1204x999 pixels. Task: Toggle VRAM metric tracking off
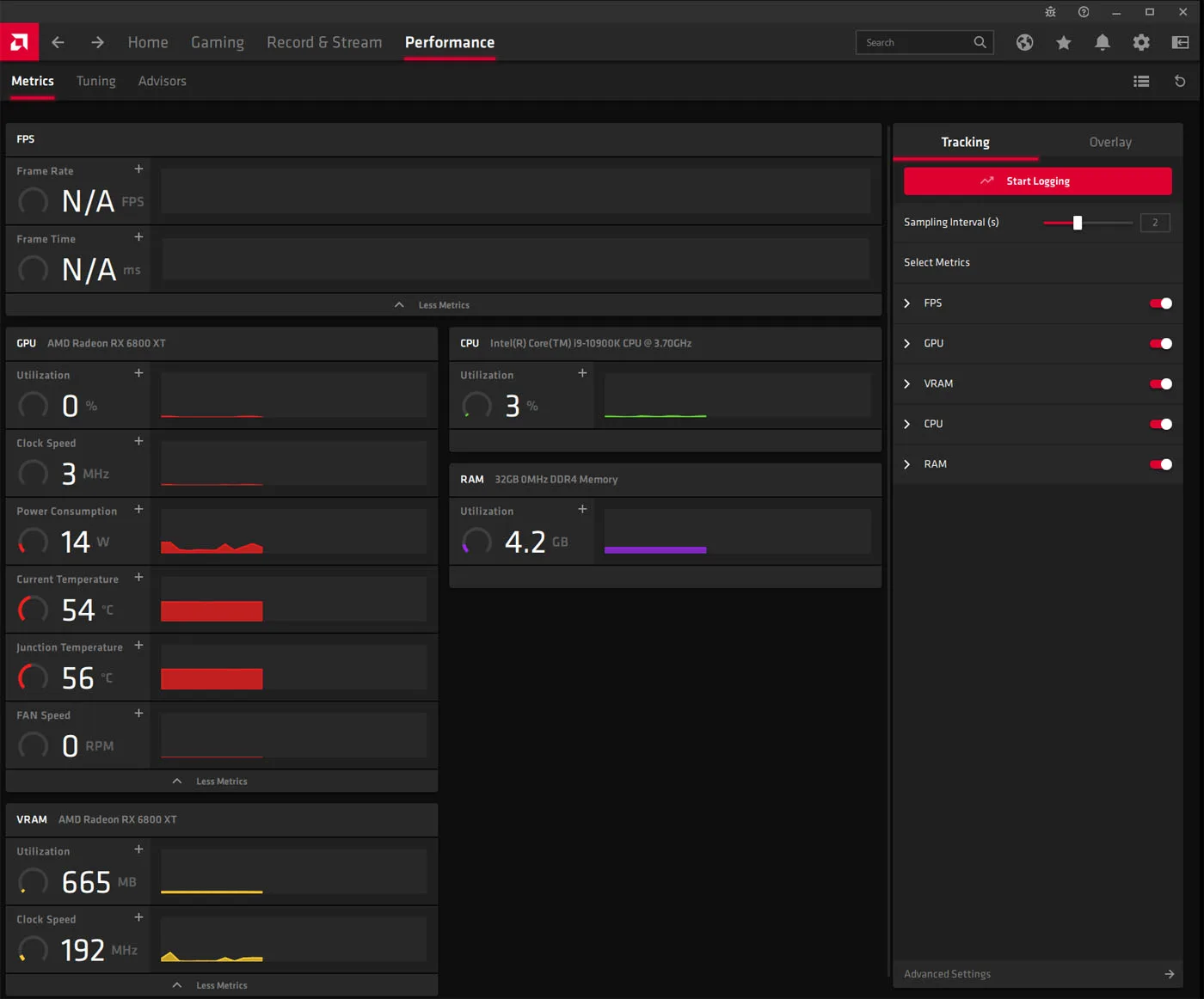1161,384
